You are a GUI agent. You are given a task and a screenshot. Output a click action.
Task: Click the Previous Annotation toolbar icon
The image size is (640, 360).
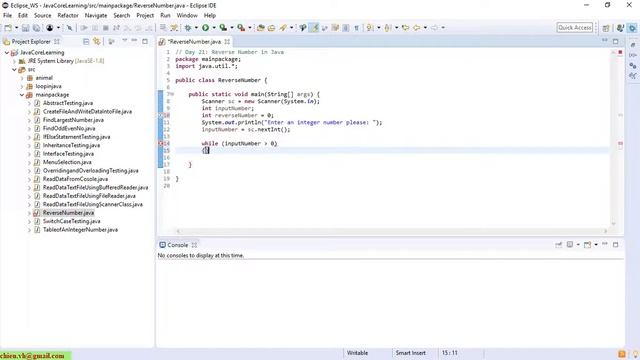pyautogui.click(x=388, y=28)
